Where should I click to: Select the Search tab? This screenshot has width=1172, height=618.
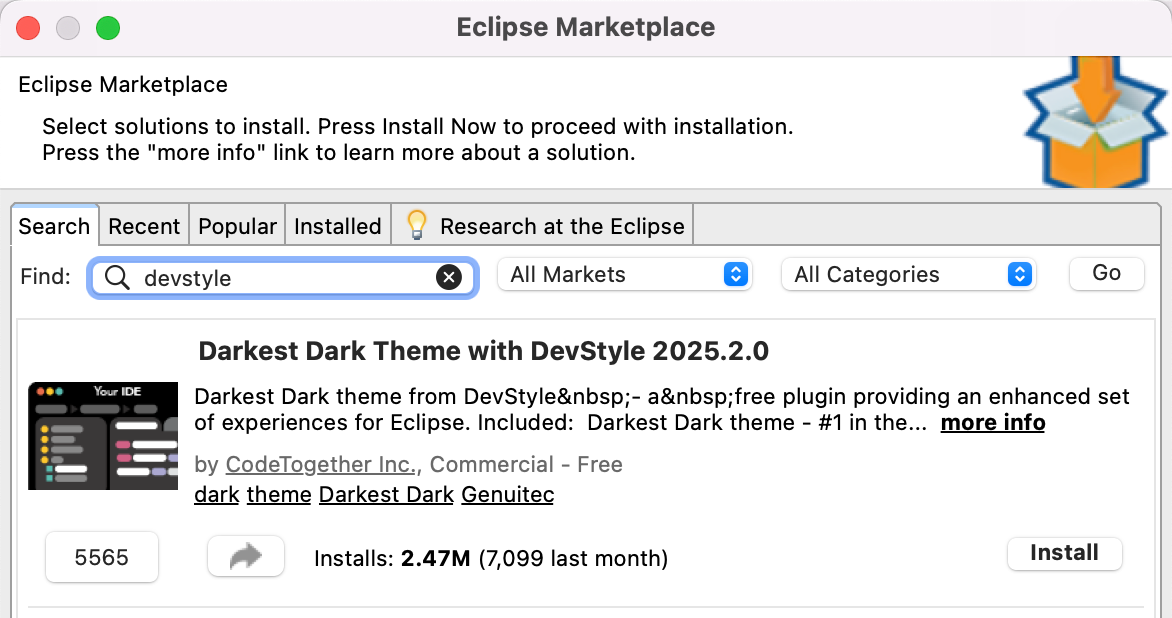(54, 226)
